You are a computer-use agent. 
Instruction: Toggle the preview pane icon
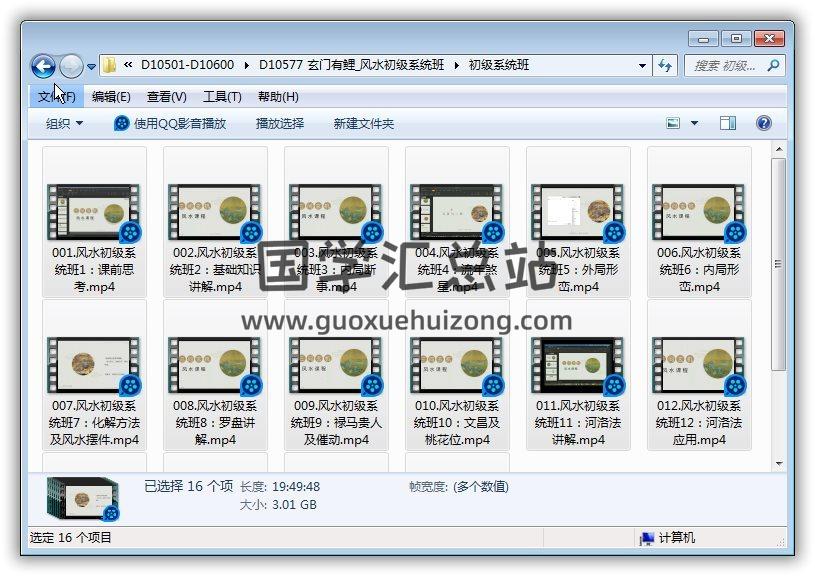coord(728,123)
